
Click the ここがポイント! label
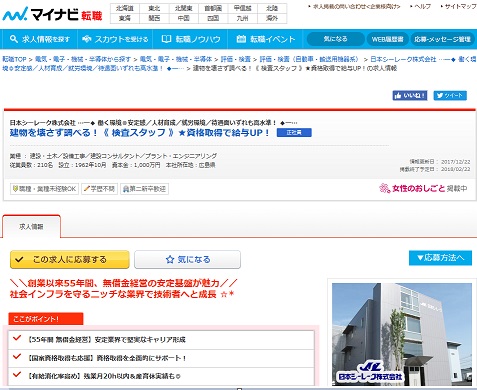point(46,319)
